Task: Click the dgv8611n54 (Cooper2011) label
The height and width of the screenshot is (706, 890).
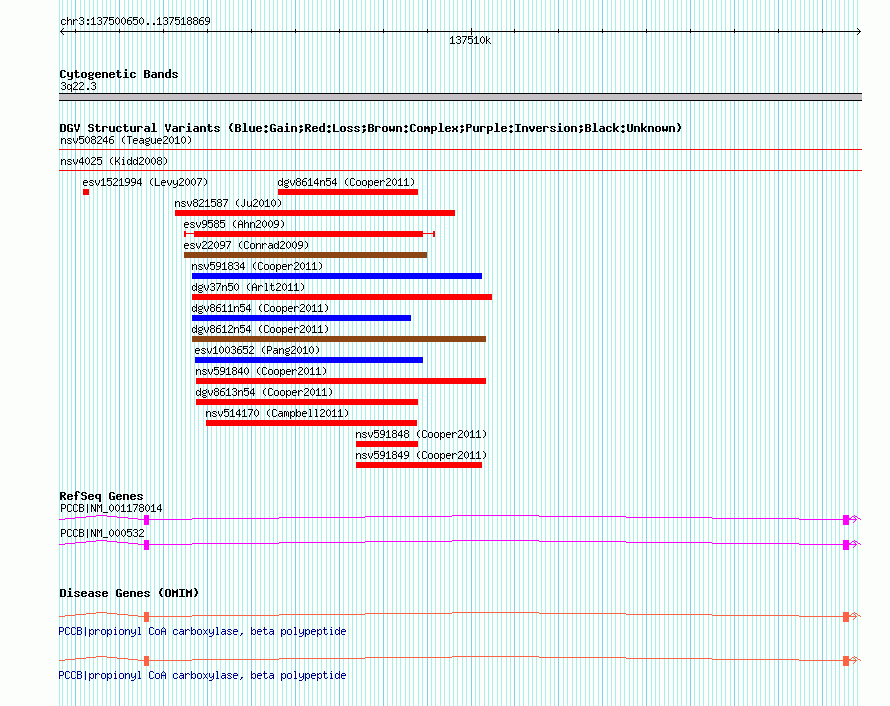Action: point(261,308)
